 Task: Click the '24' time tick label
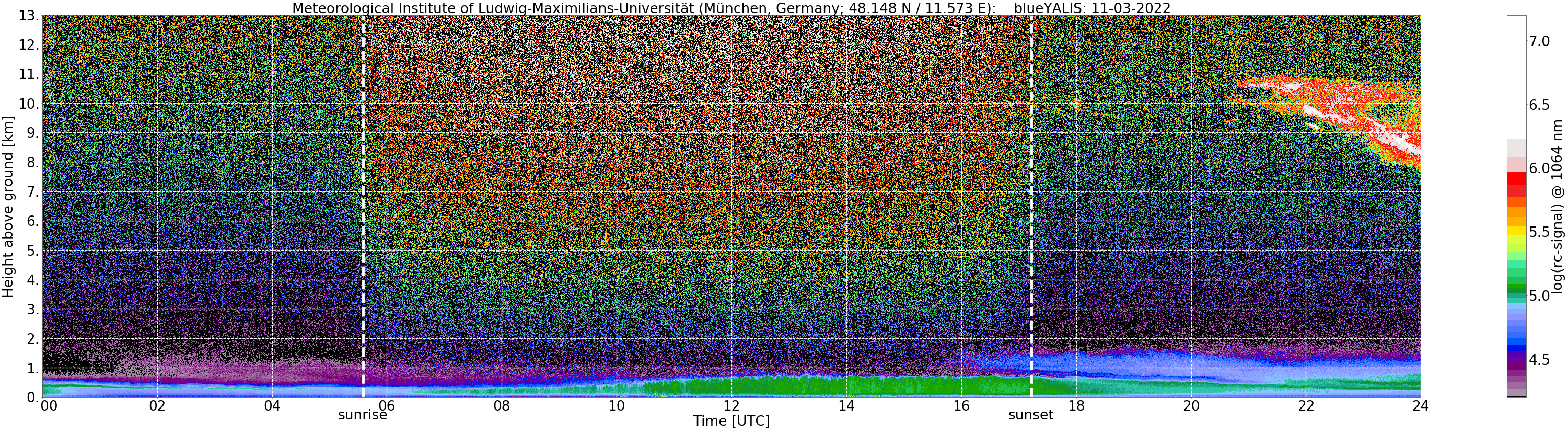(1421, 405)
